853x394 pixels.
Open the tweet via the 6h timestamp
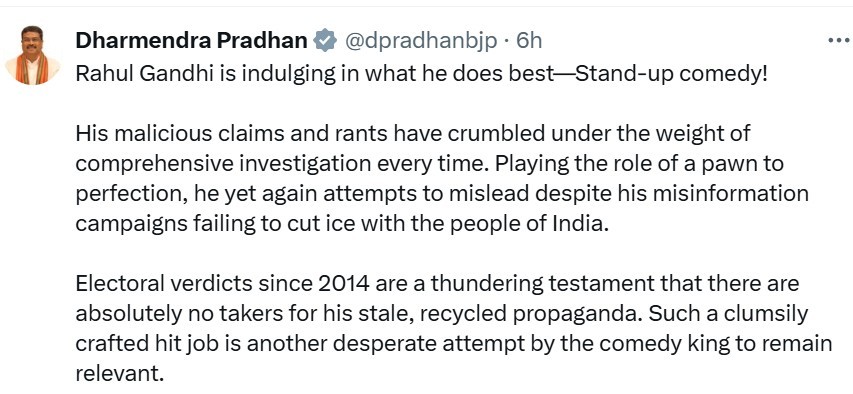(x=529, y=41)
